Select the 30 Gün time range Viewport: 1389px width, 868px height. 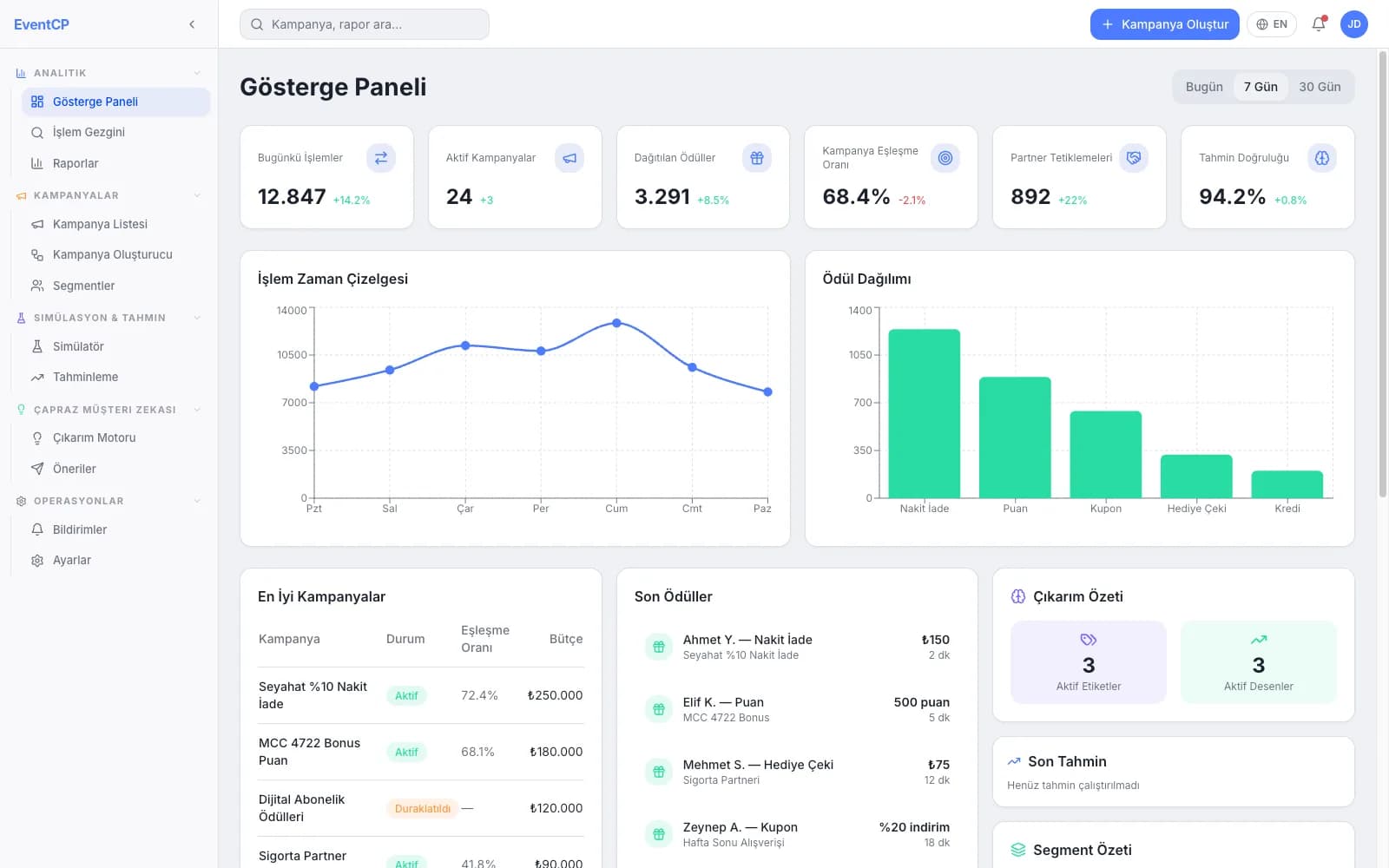pos(1320,87)
